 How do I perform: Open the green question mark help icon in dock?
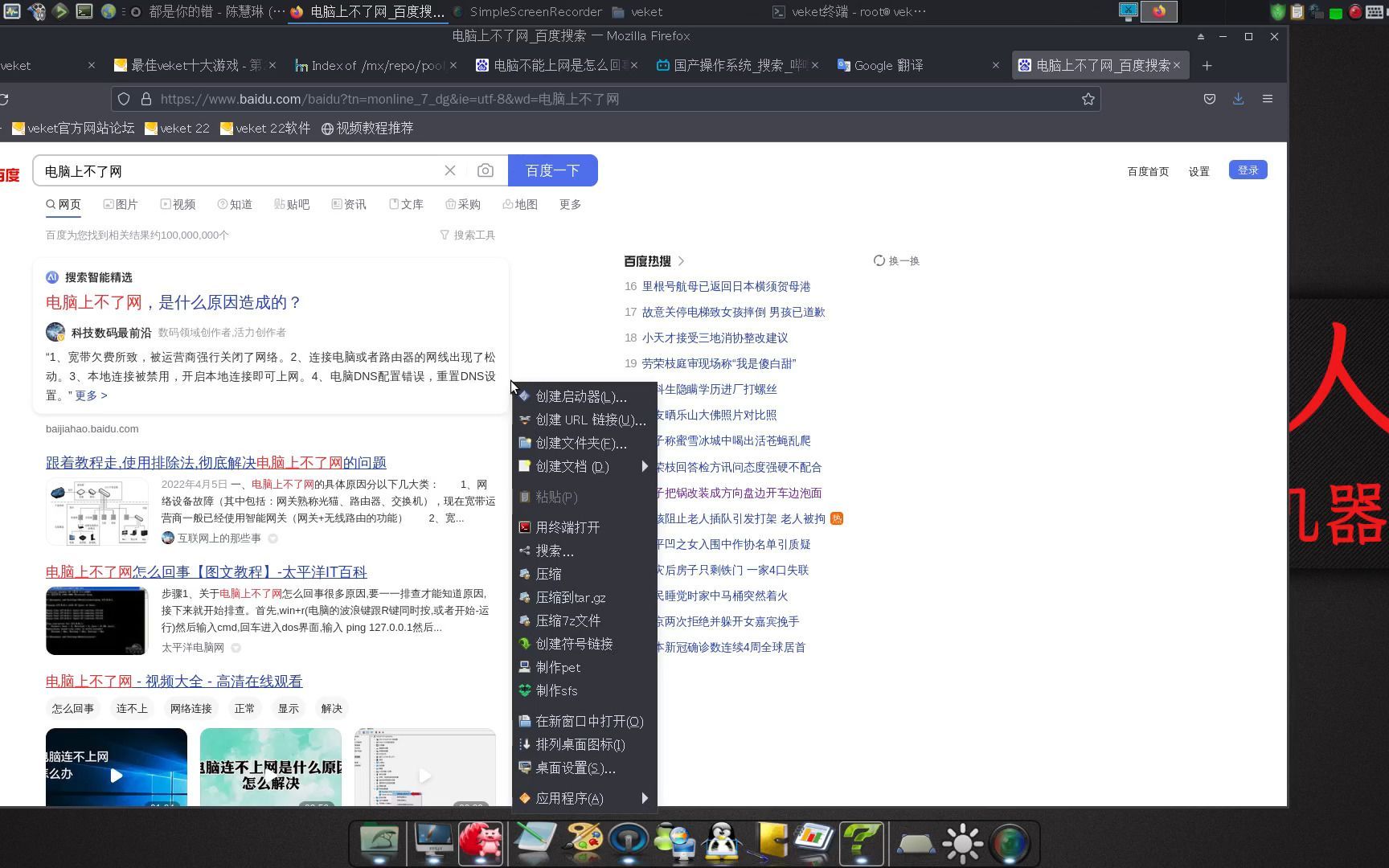861,843
